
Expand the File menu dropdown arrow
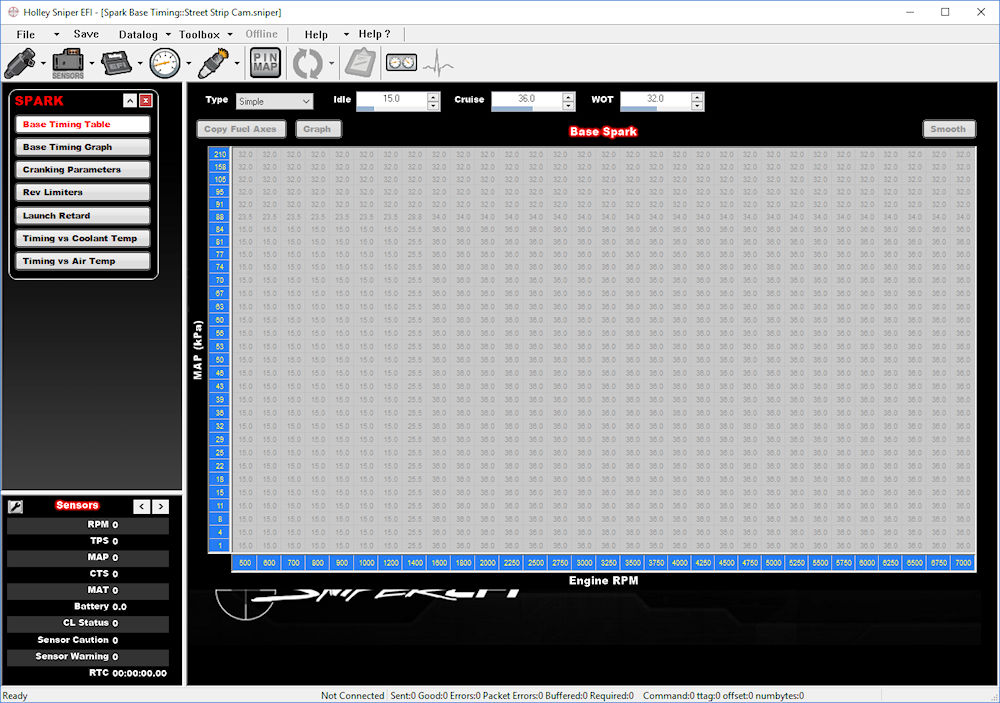[56, 34]
